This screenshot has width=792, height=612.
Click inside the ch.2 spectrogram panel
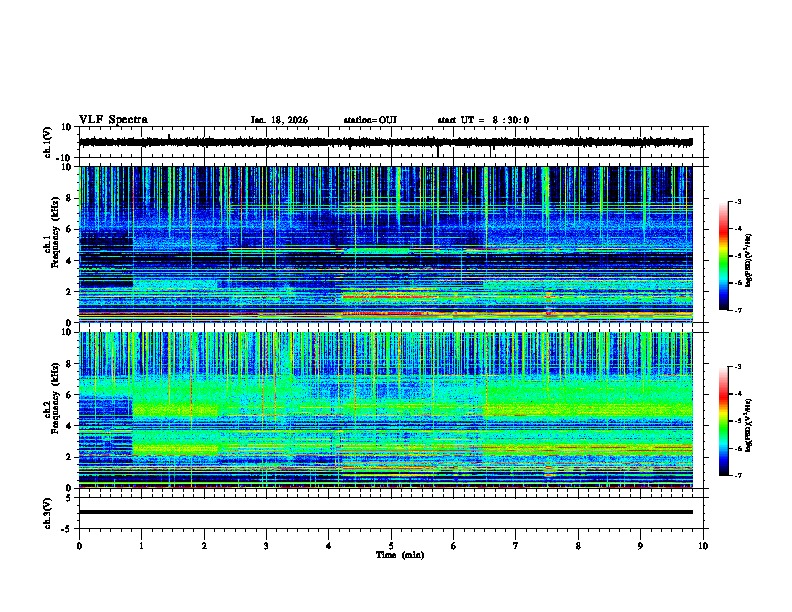pos(386,410)
